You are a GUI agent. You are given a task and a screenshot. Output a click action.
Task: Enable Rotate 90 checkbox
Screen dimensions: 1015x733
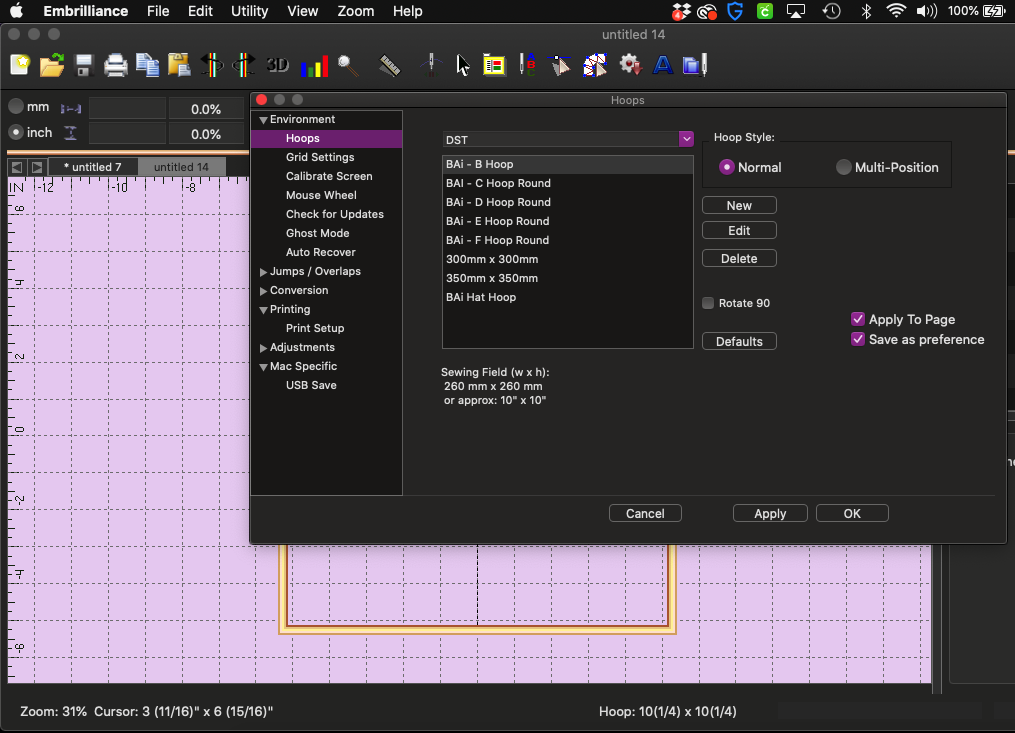(708, 303)
